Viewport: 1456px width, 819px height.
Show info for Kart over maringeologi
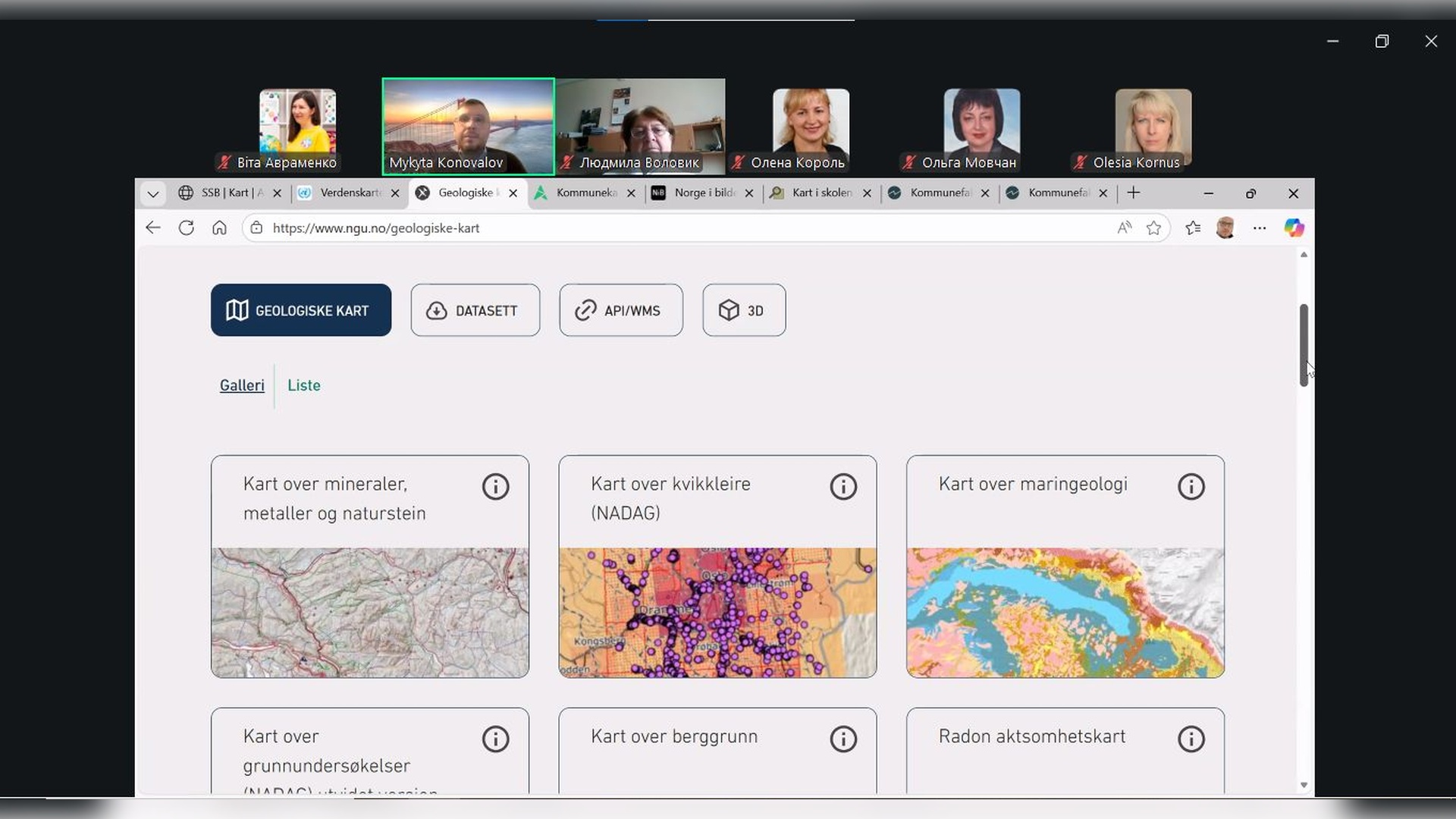1191,487
